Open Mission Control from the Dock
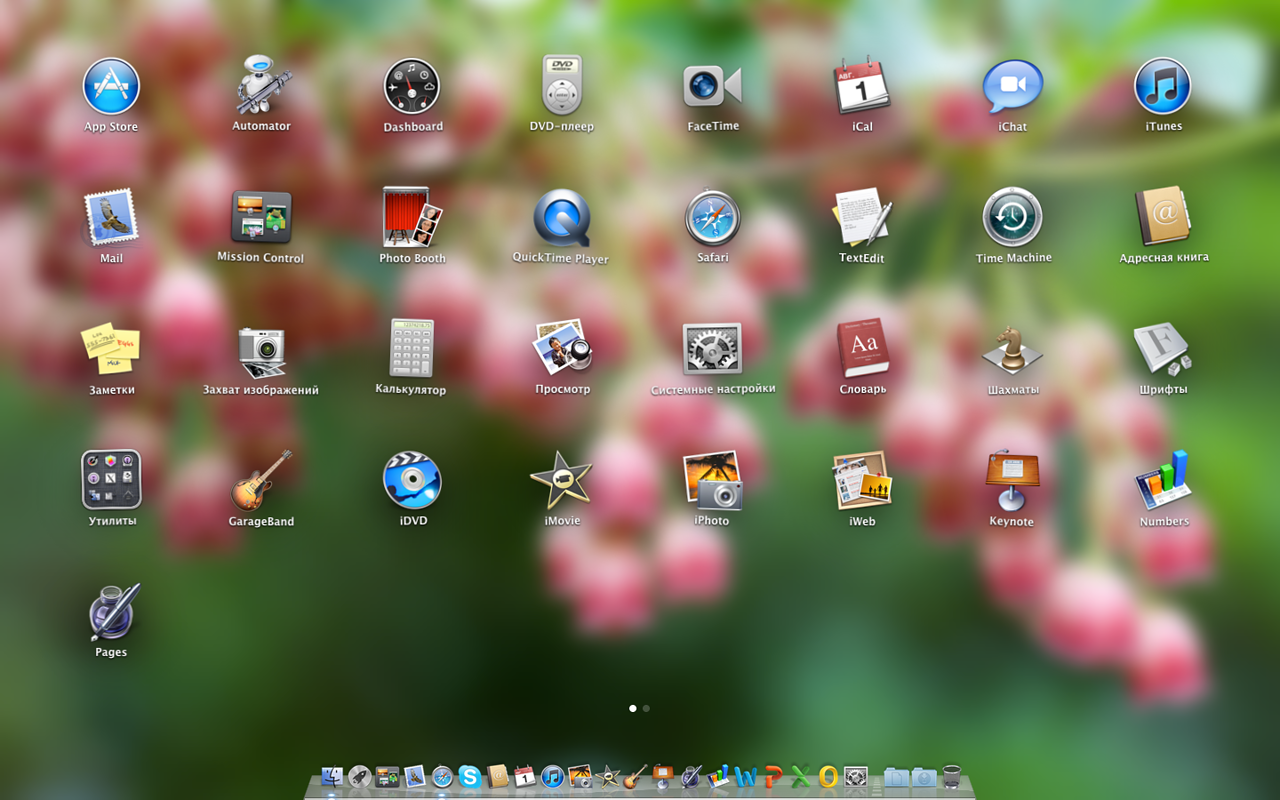1280x800 pixels. coord(388,777)
